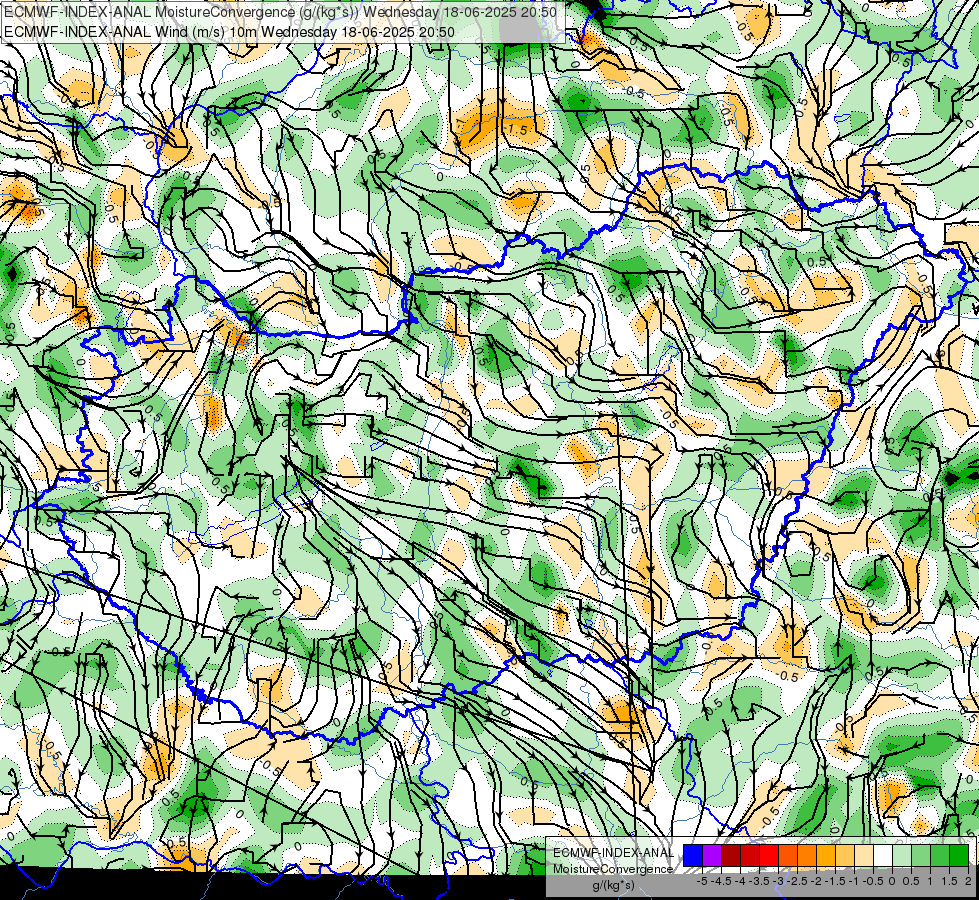Click the red-orange swatch between -3 and -2.5

point(788,855)
